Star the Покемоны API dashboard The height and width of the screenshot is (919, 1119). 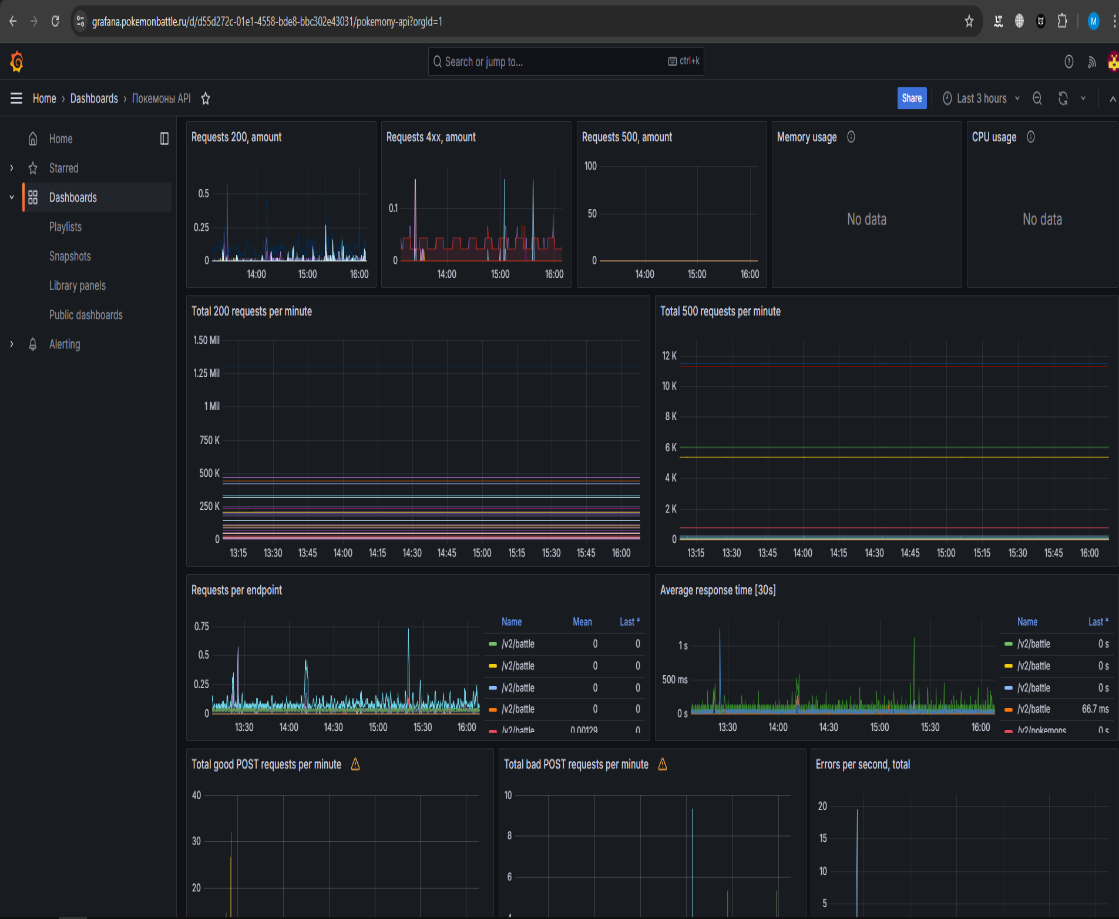tap(205, 98)
